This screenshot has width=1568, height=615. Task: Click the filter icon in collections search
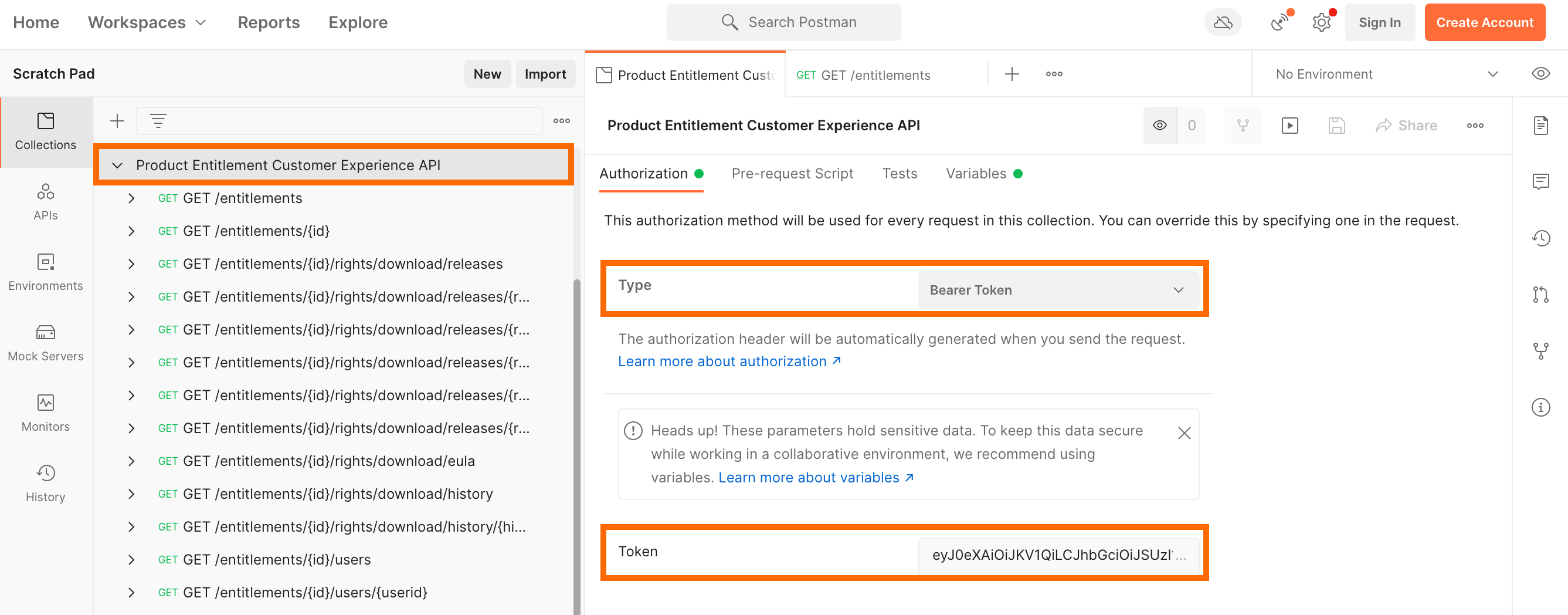(158, 121)
